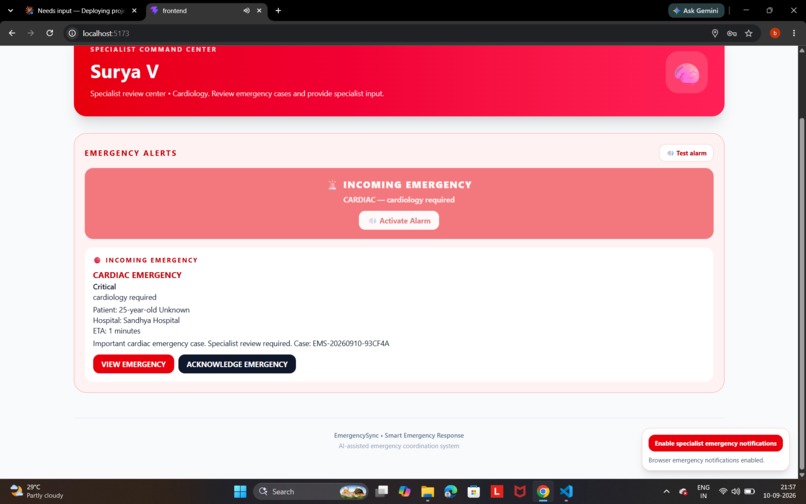View site information icon in address bar

pyautogui.click(x=72, y=33)
